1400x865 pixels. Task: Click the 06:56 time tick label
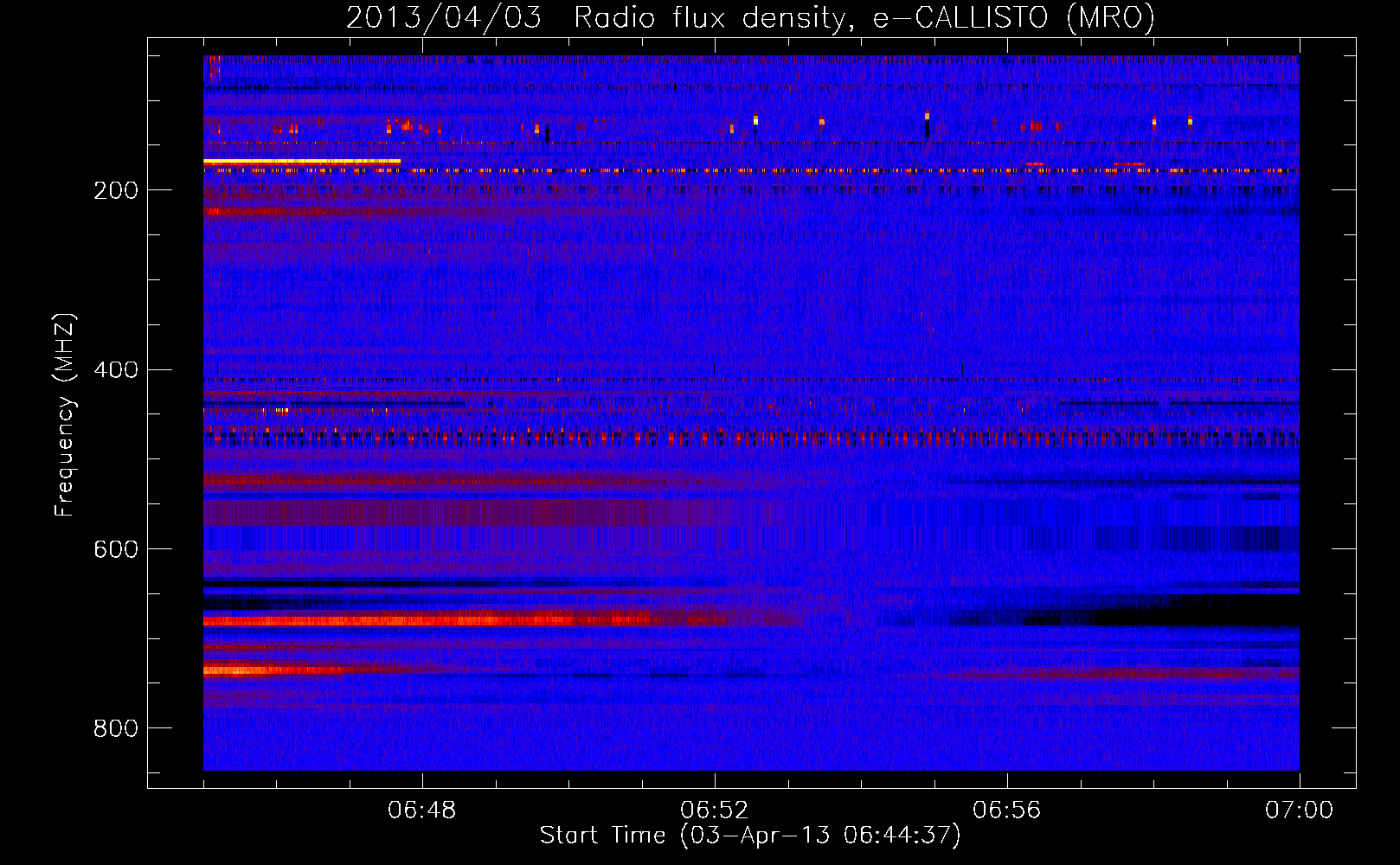coord(1007,811)
